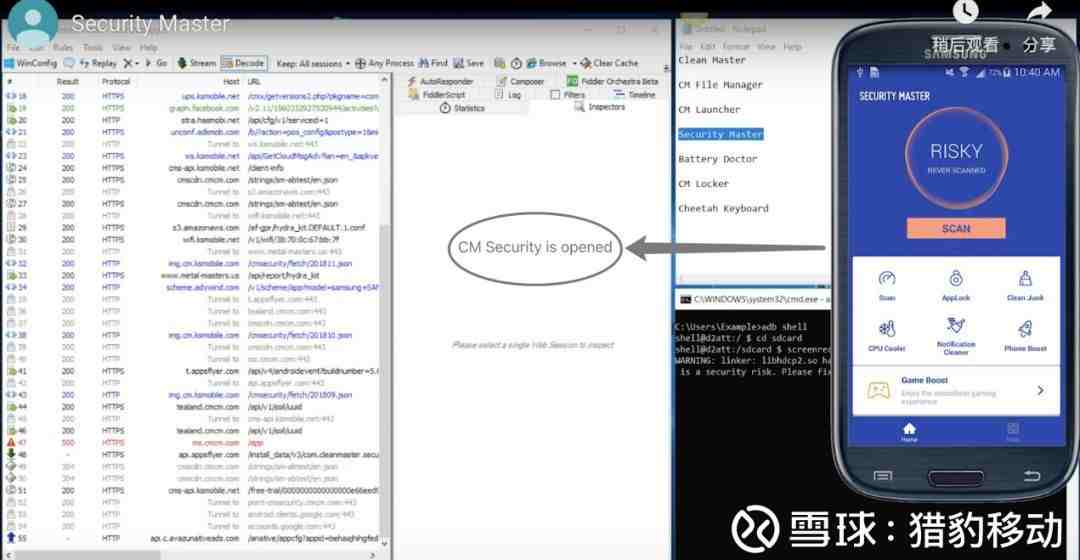
Task: Tap the RISKY status circle on phone
Action: click(x=956, y=157)
